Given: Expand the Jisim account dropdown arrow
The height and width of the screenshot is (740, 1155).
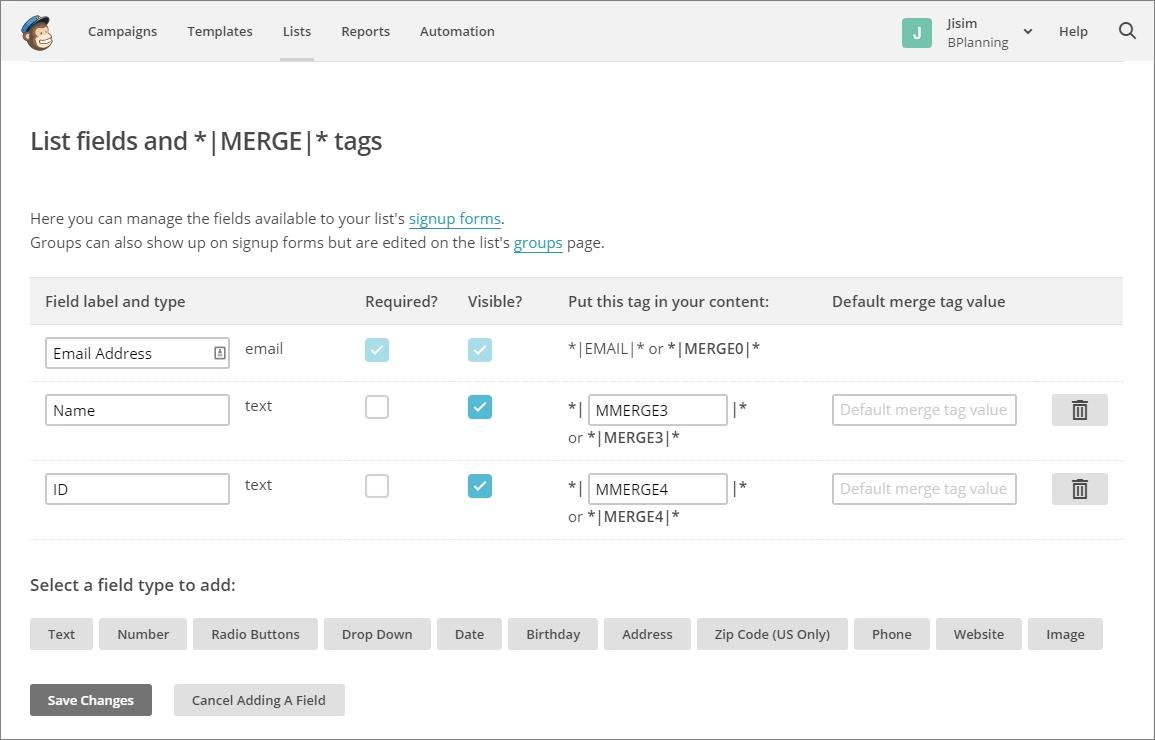Looking at the screenshot, I should [1028, 32].
